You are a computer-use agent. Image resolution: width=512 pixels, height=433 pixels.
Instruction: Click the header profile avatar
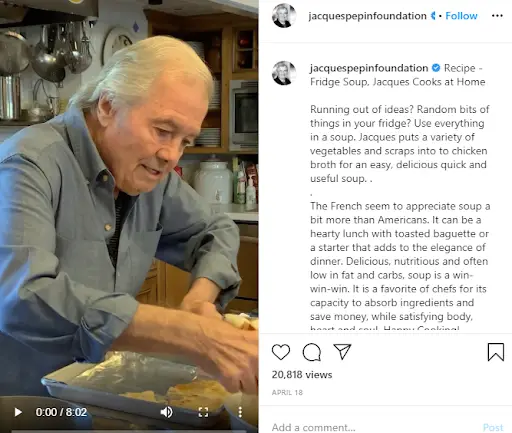pos(284,15)
